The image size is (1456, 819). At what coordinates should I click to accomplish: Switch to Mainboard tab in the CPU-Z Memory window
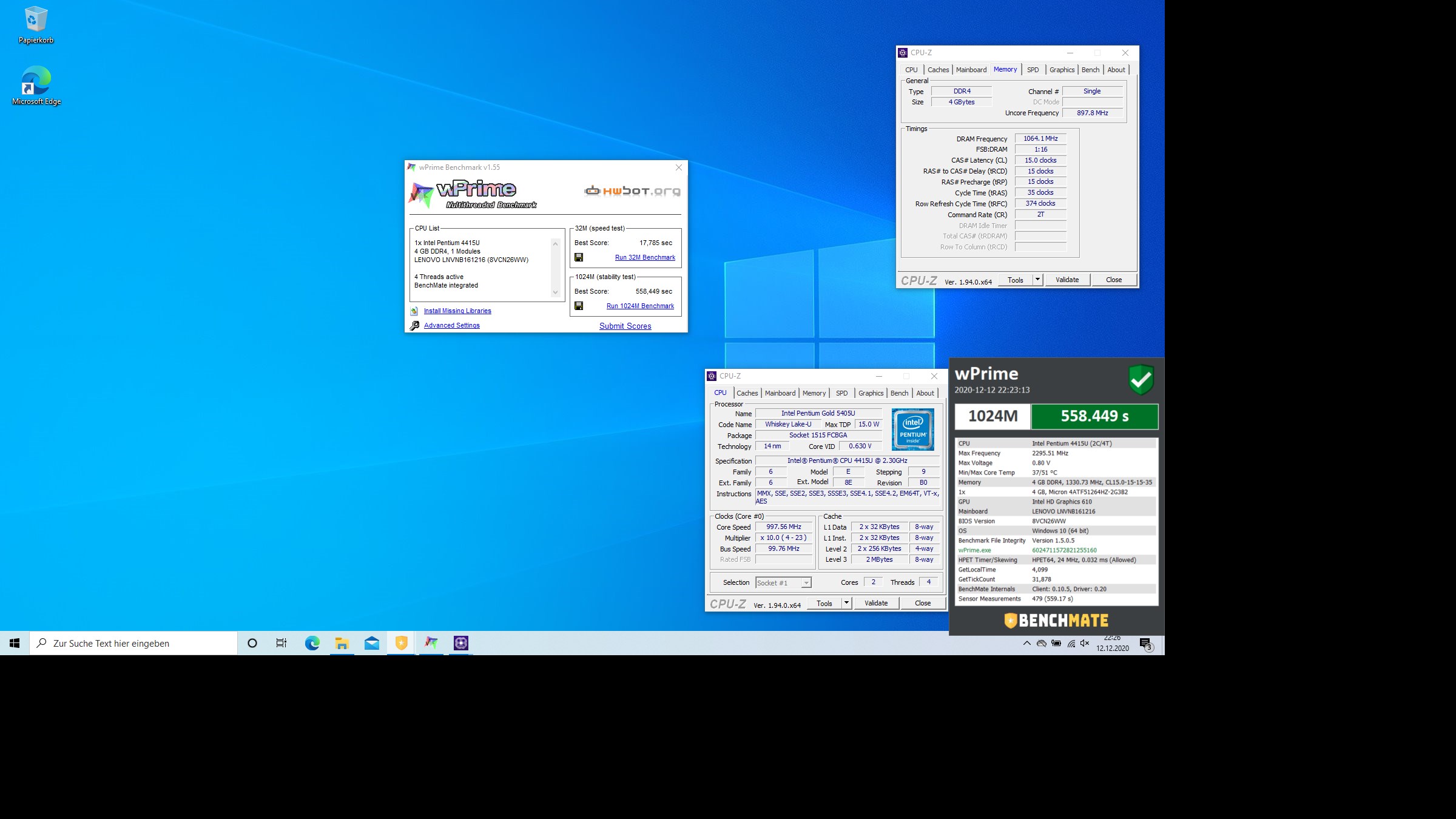(x=971, y=70)
